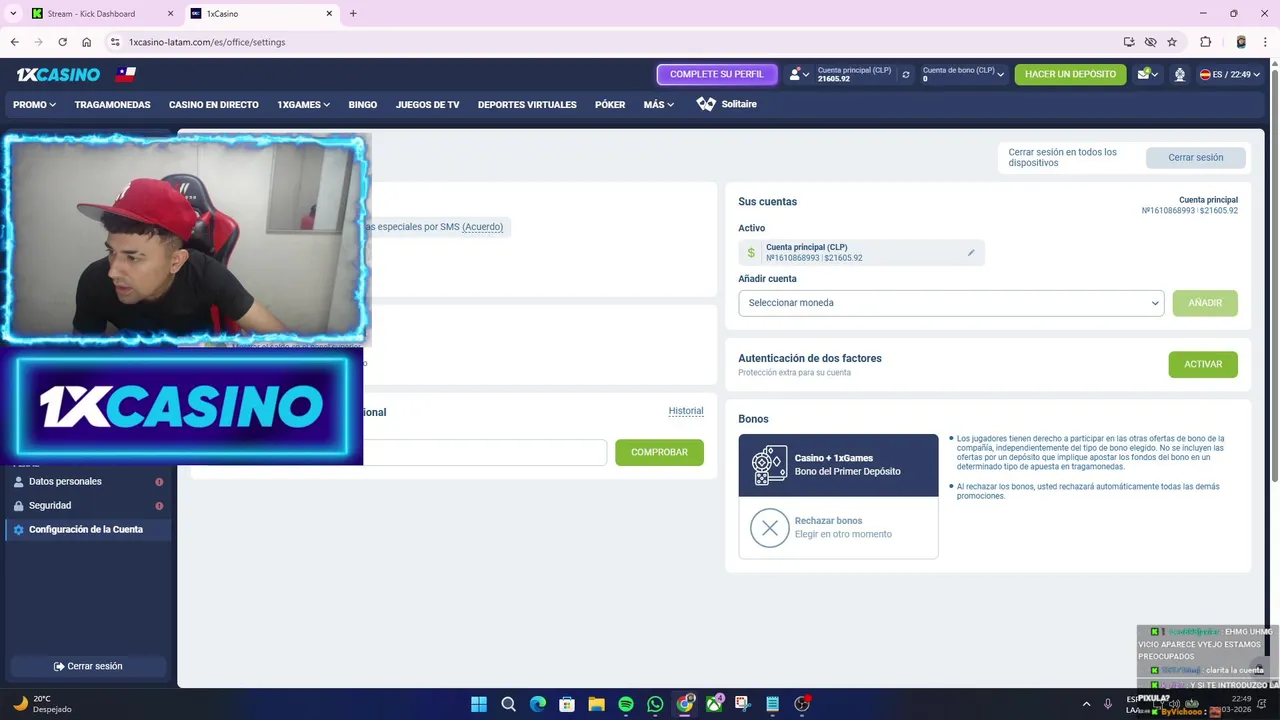
Task: Open the browser tab search dropdown
Action: [13, 14]
